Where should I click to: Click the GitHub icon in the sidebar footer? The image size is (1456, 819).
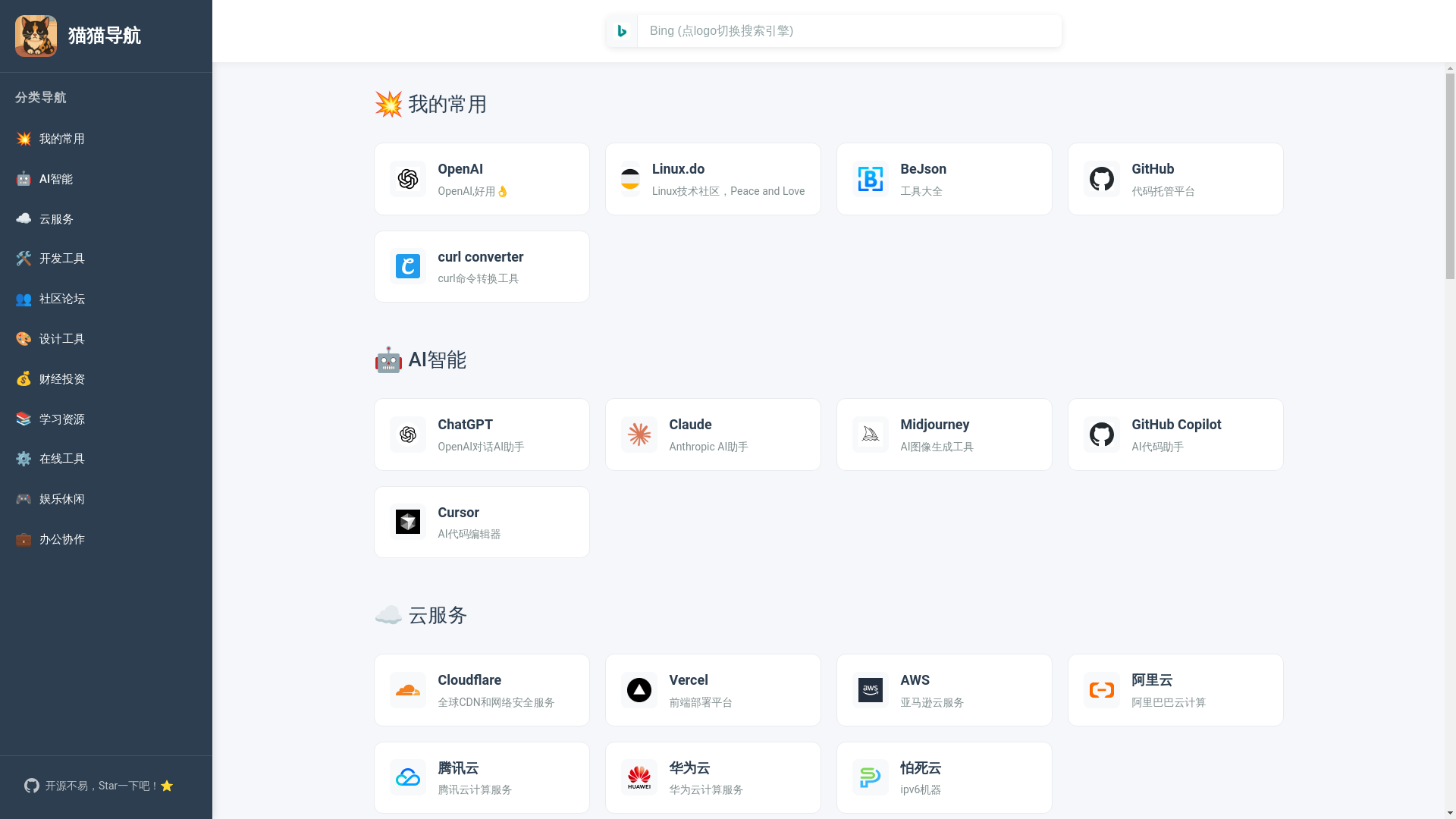32,786
